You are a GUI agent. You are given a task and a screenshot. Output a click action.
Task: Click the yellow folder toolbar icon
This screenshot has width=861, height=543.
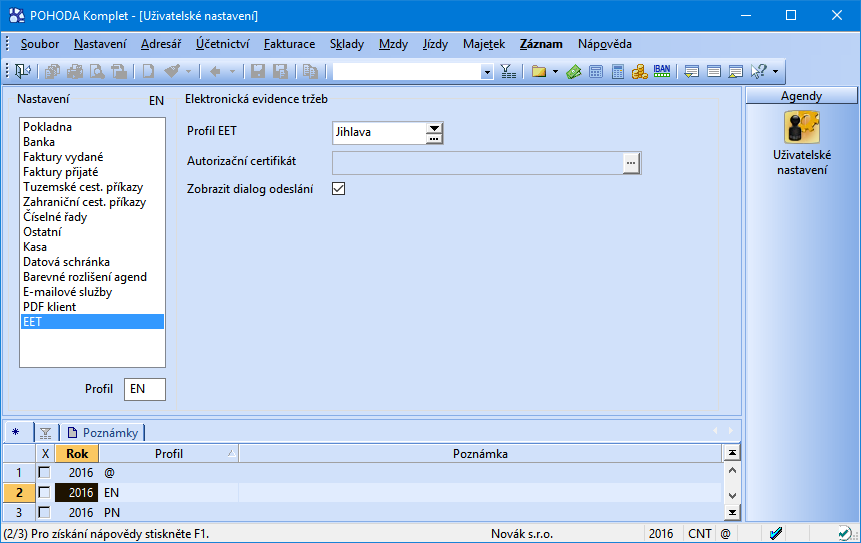539,71
